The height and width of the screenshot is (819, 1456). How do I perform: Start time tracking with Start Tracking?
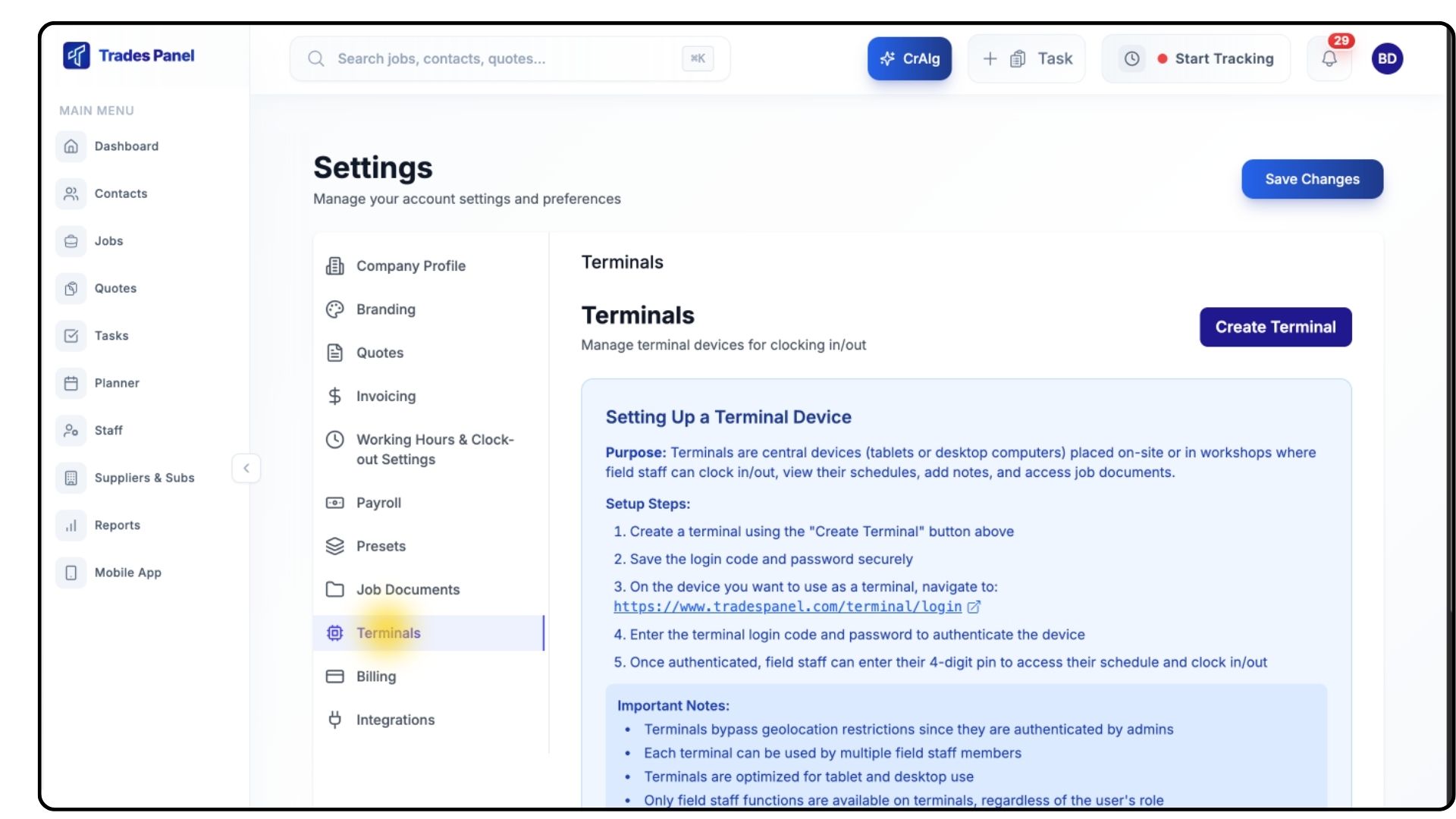pyautogui.click(x=1223, y=59)
